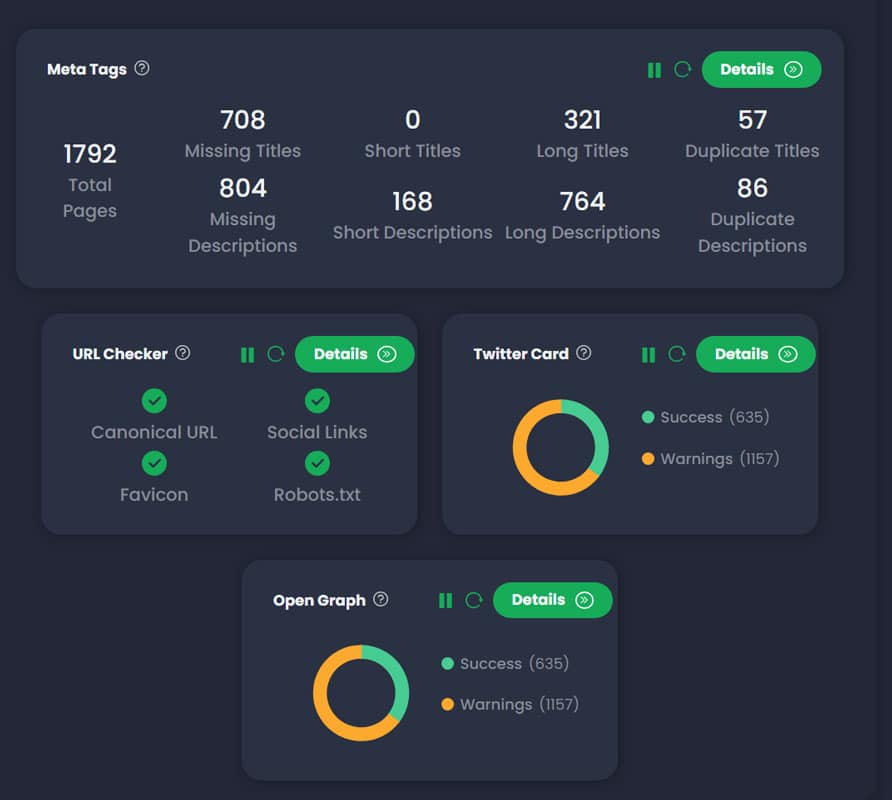
Task: Click the Social Links green checkmark
Action: 317,401
